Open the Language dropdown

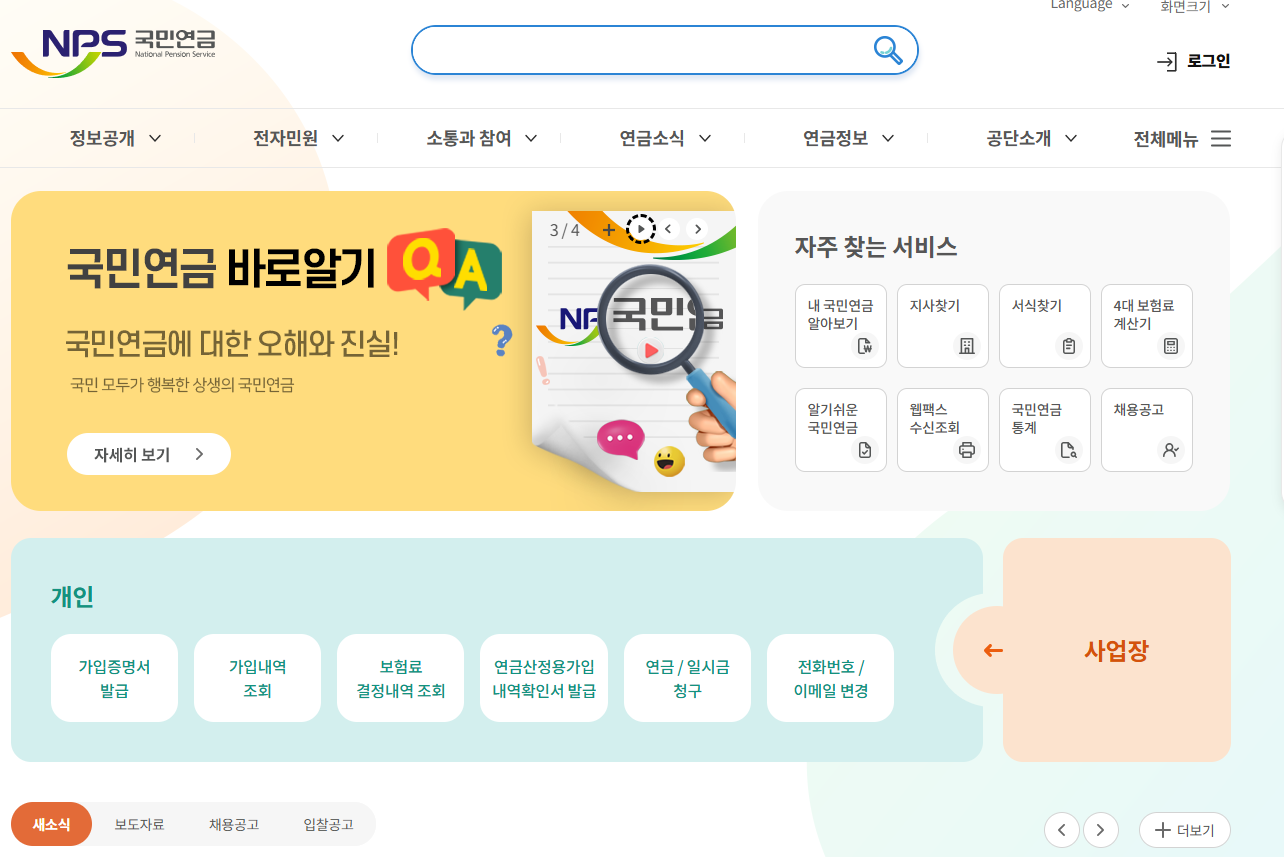[1090, 5]
